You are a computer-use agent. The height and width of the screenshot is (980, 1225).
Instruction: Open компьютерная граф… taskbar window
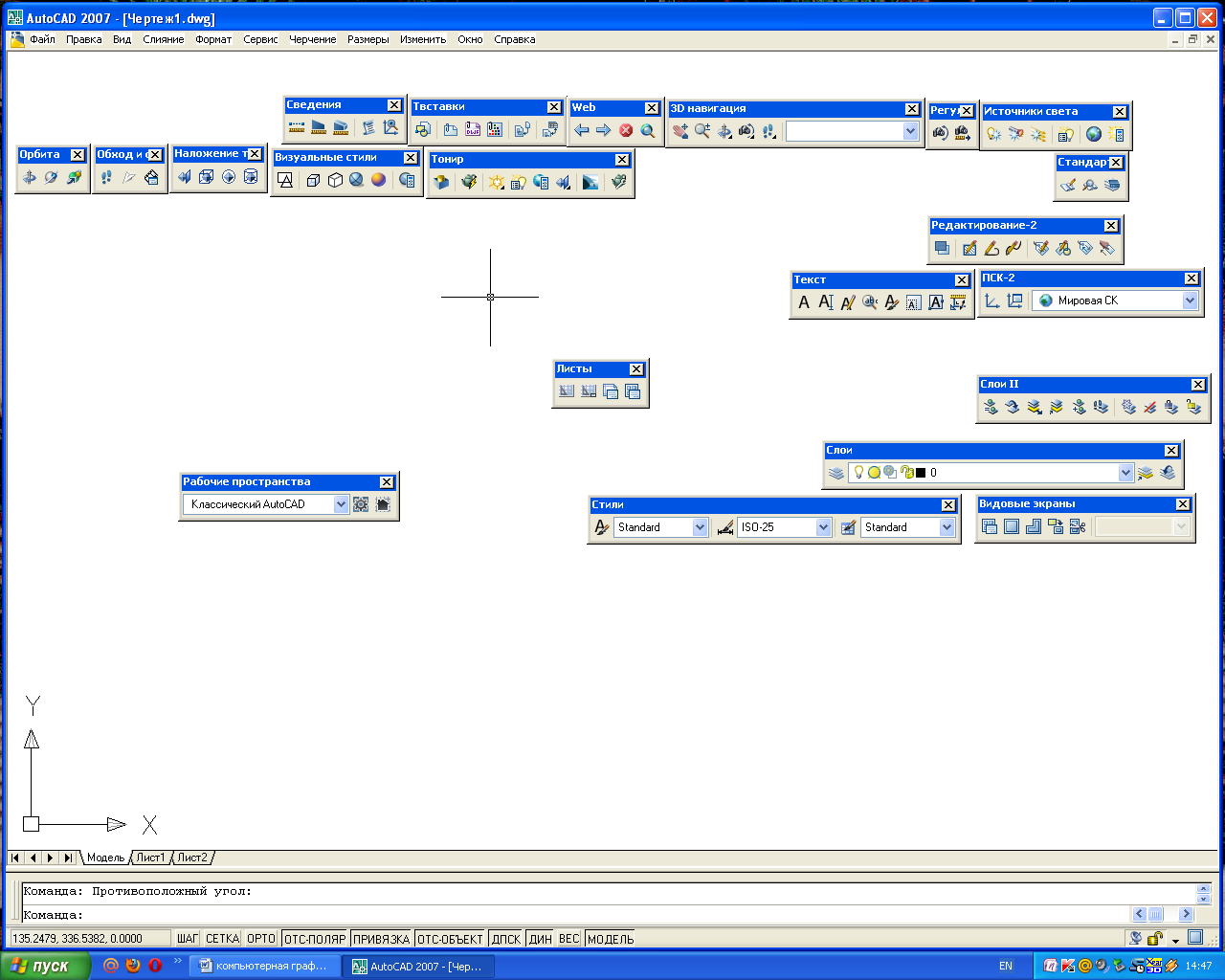pos(264,966)
